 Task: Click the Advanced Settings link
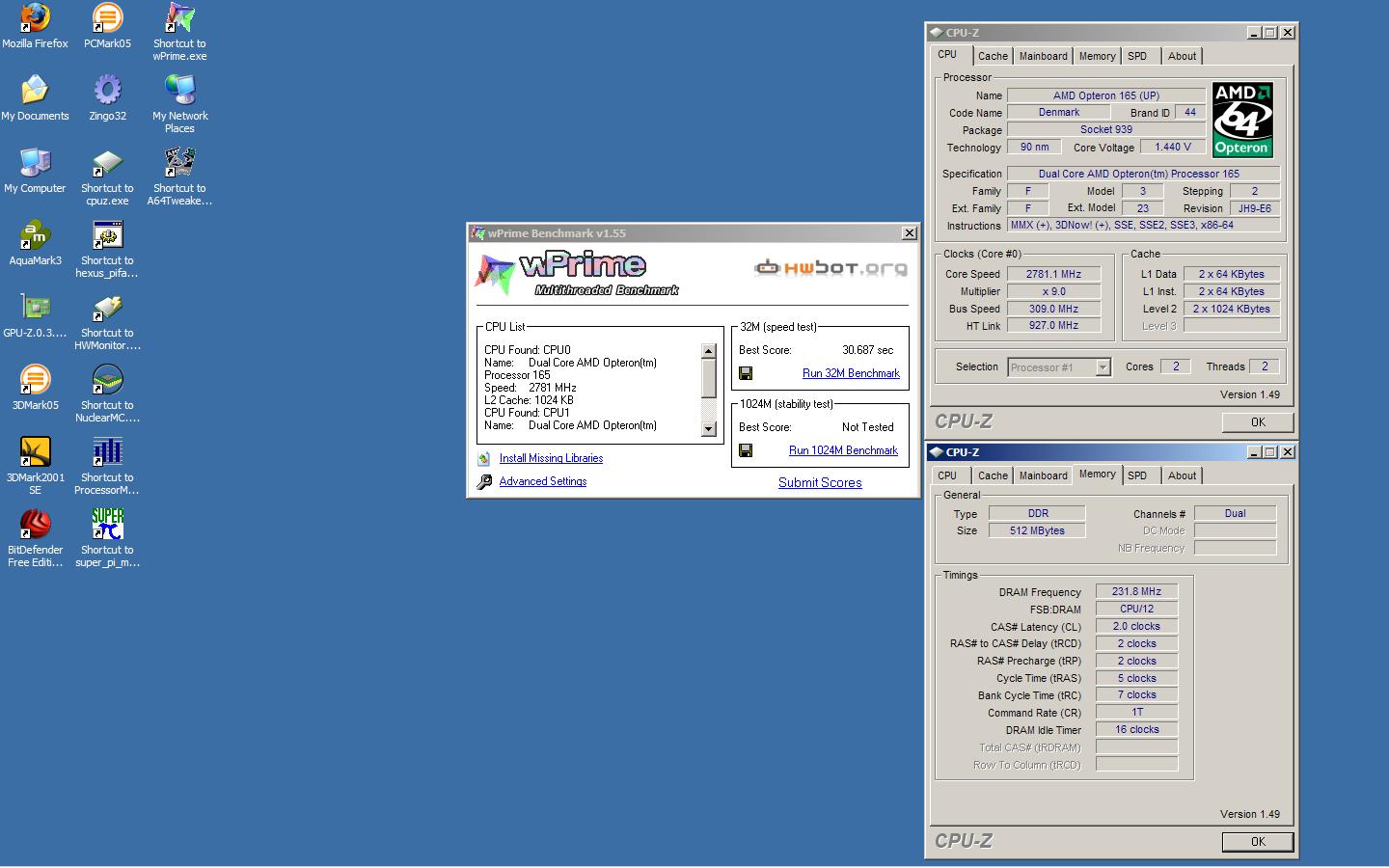point(543,481)
